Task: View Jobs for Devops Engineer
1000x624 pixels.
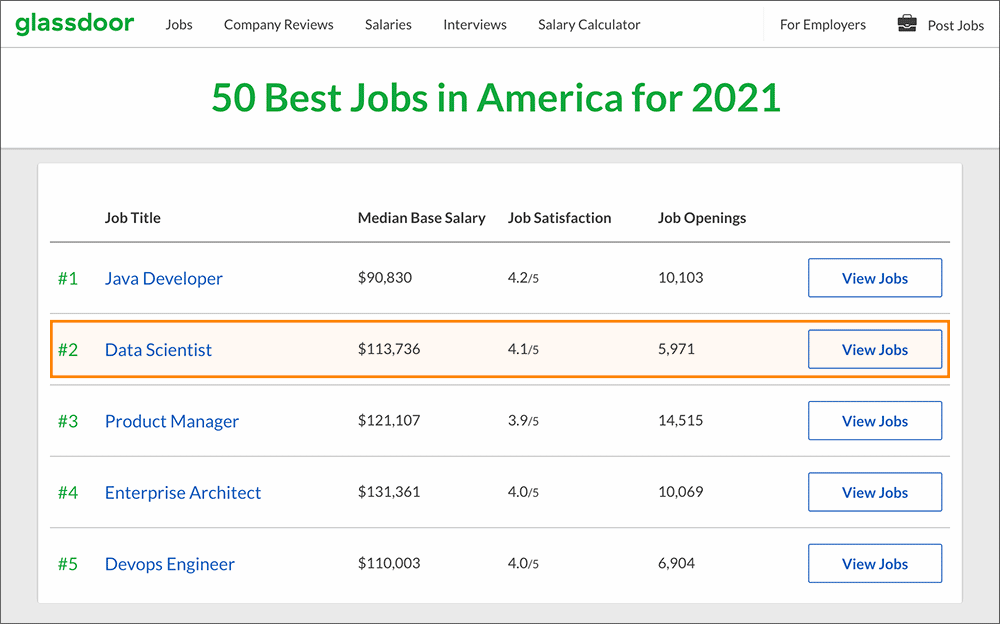Action: (875, 563)
